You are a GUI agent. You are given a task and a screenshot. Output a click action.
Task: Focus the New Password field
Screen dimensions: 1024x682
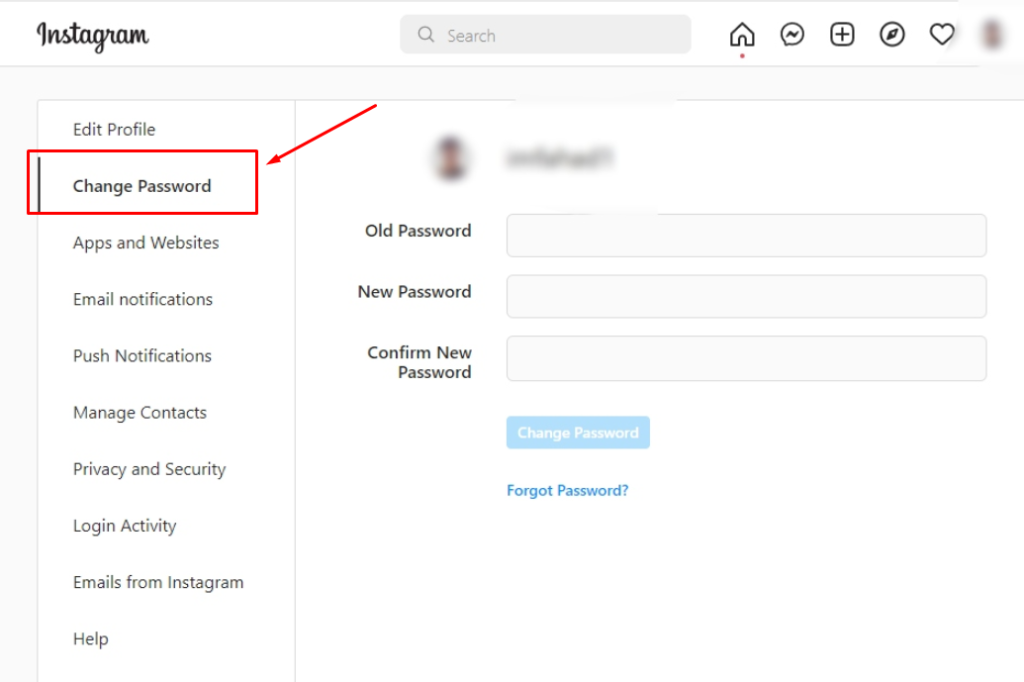746,297
